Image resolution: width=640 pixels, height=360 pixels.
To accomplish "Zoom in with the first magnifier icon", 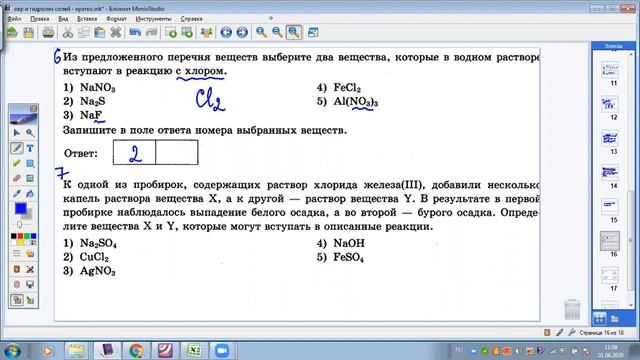I will click(x=262, y=32).
